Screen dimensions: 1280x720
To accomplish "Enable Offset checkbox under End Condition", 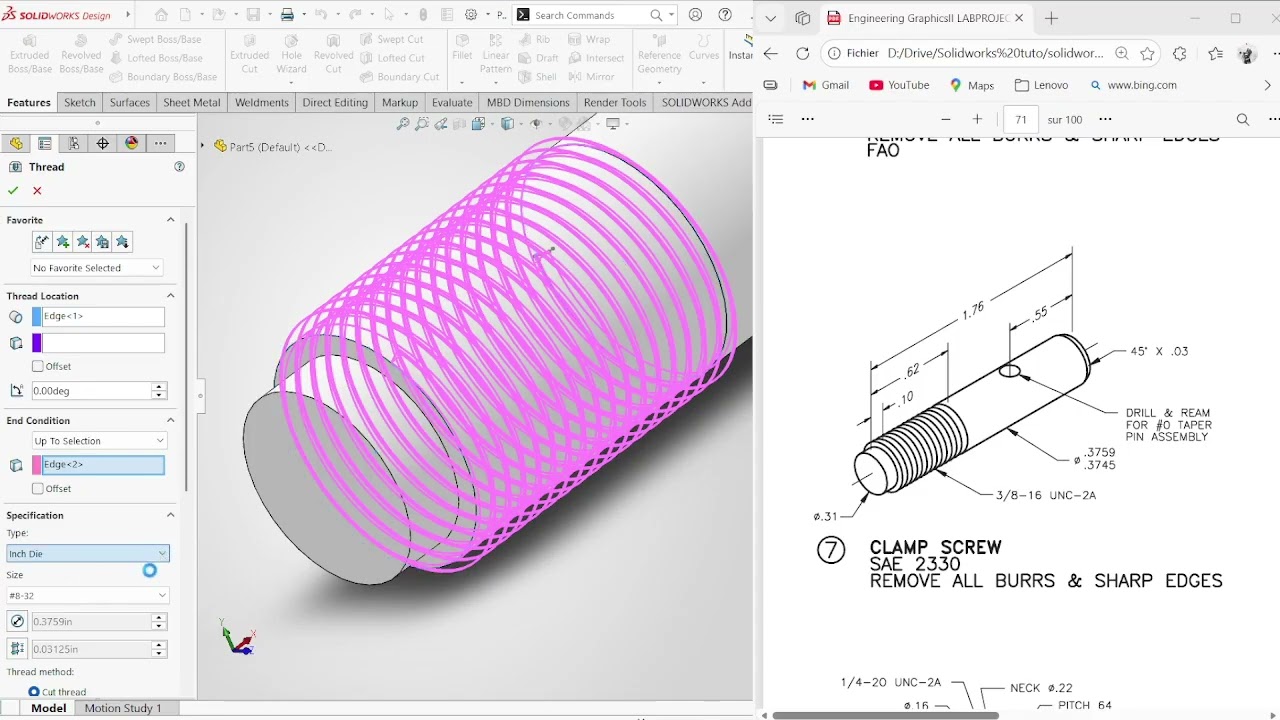I will [38, 489].
